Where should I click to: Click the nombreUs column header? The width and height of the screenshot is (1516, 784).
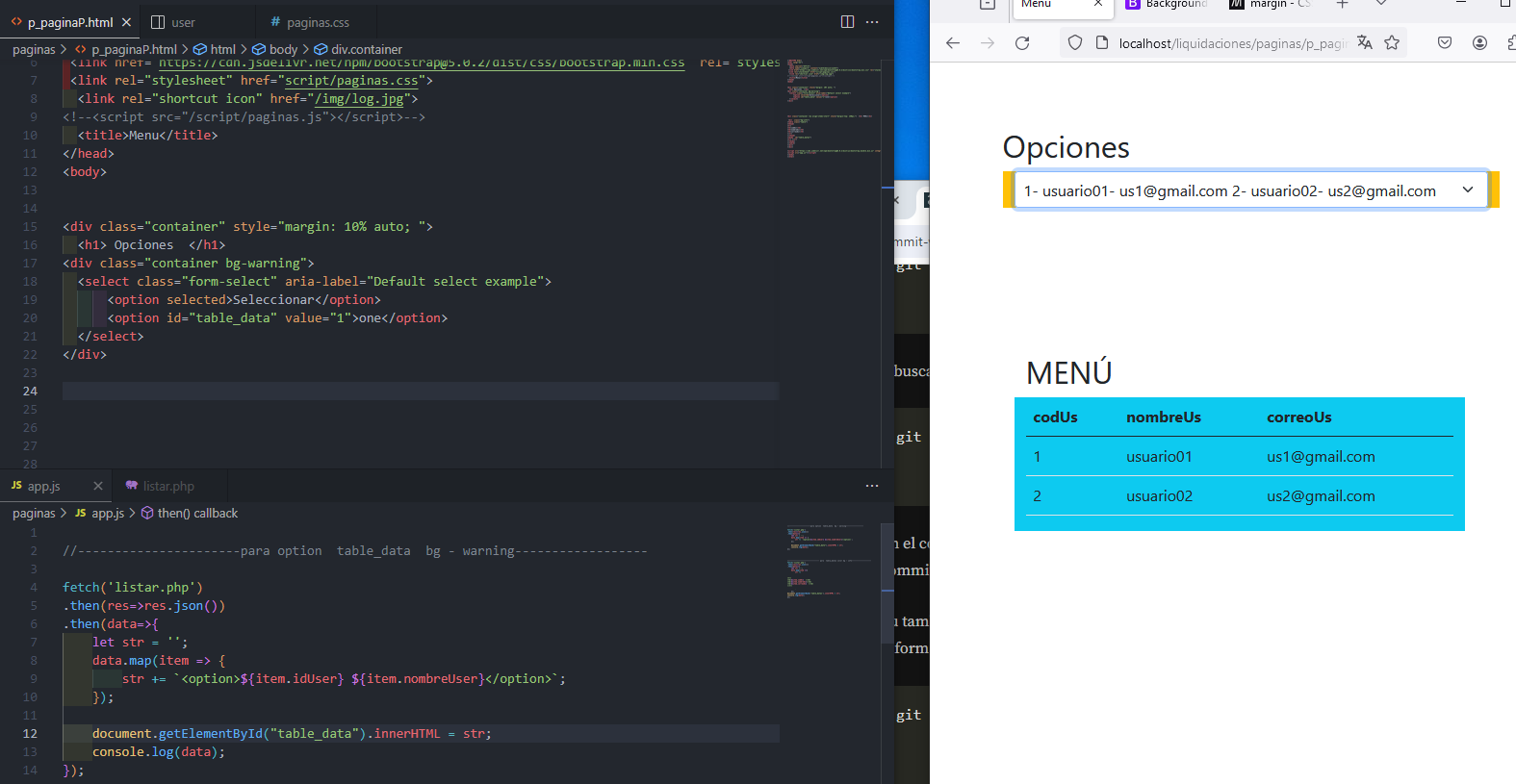1164,417
